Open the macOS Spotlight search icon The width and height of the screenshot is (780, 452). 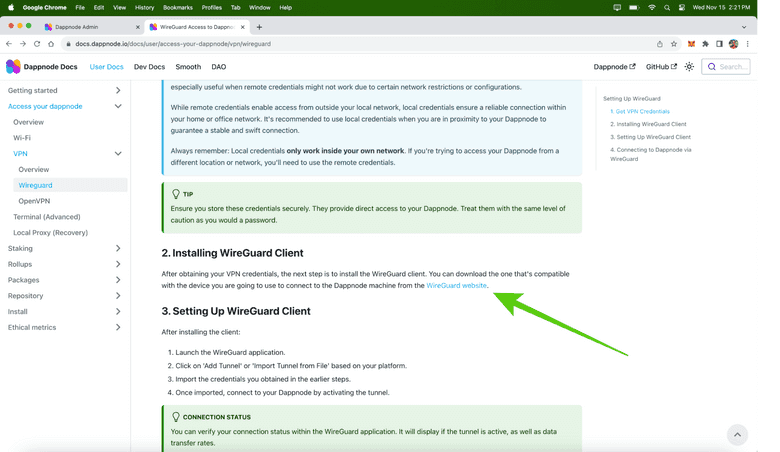click(667, 7)
